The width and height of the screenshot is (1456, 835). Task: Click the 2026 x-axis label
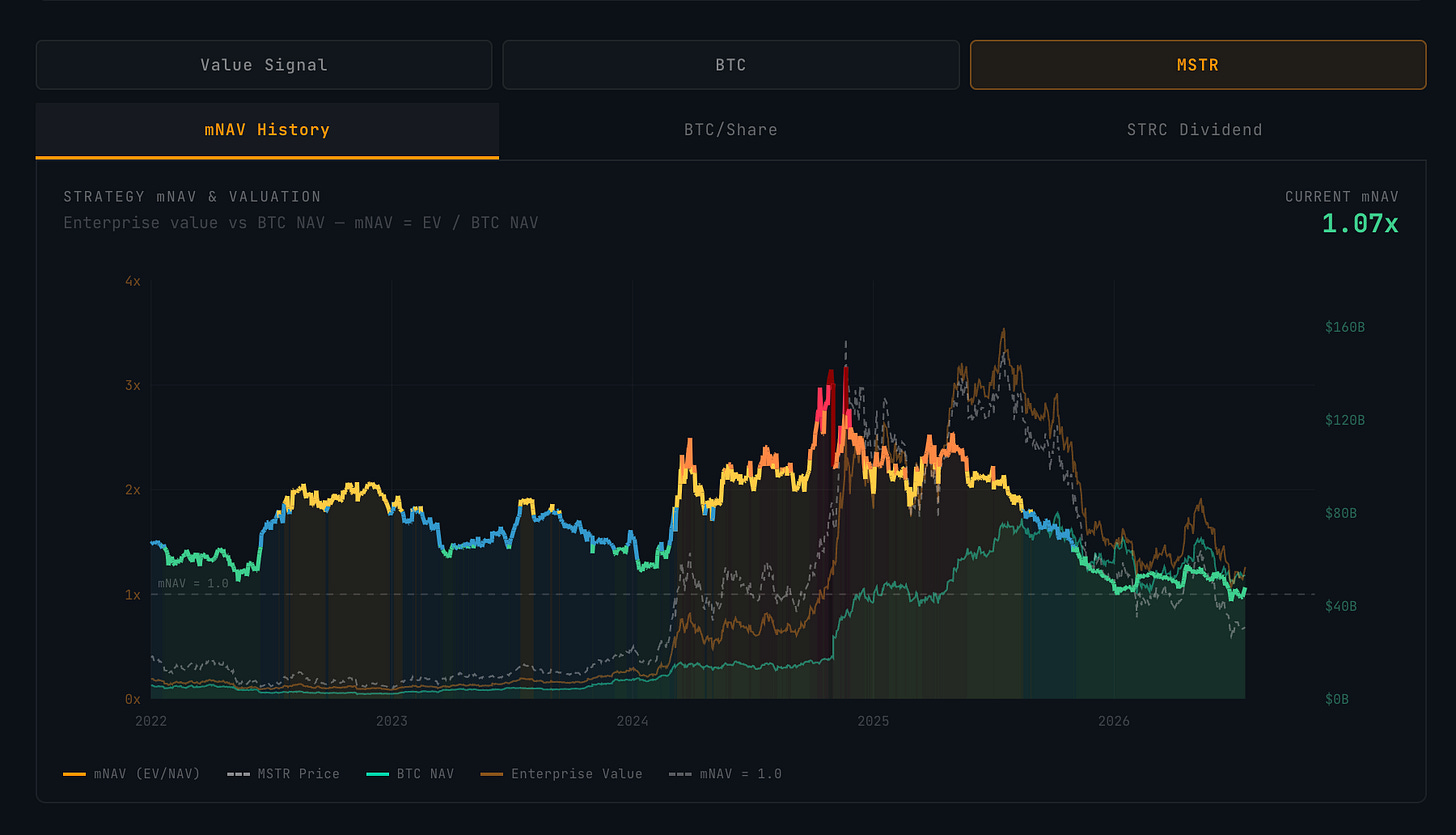1114,720
